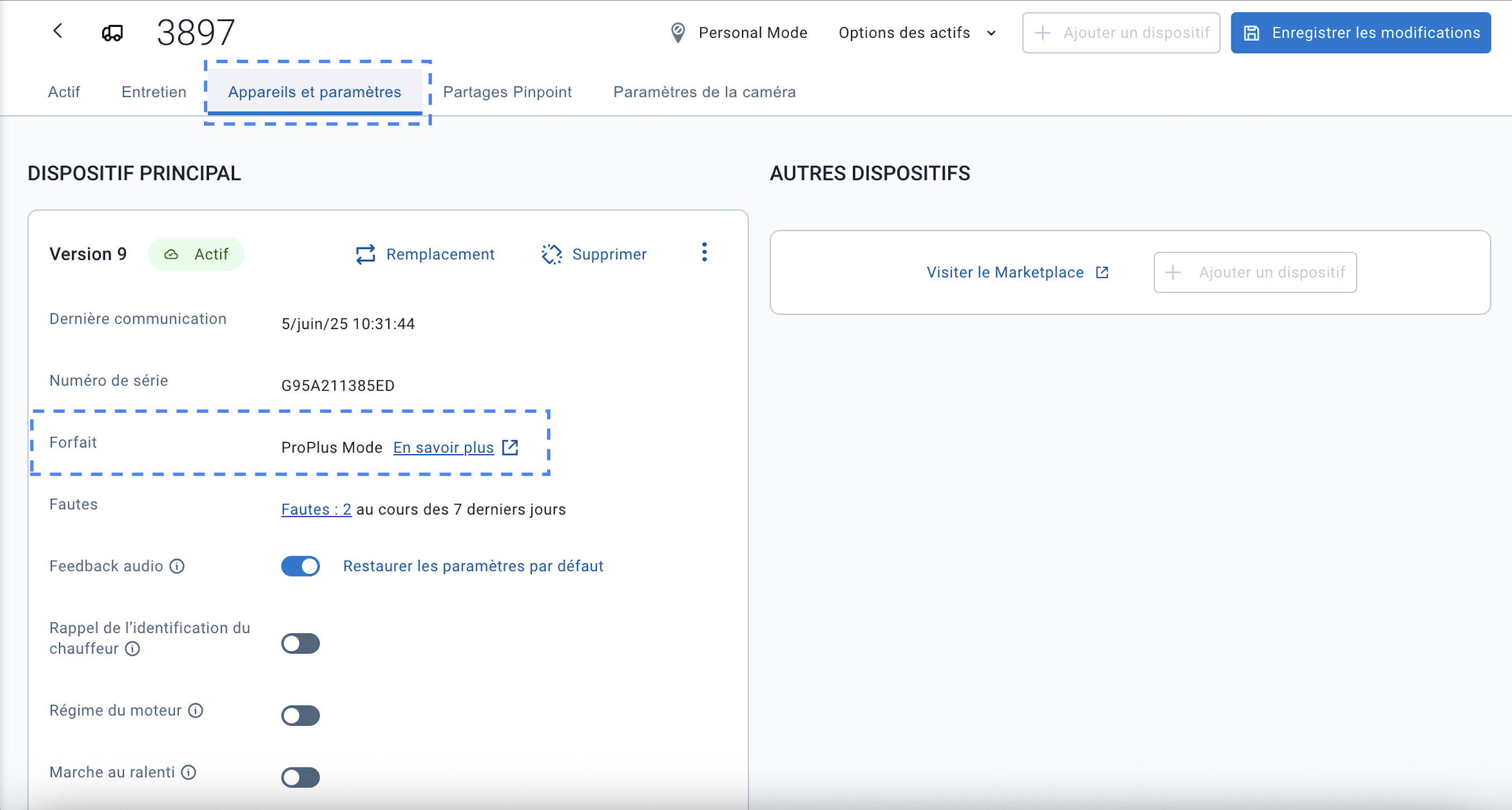This screenshot has width=1512, height=810.
Task: Click the date 5/juin/25 10:31:44
Action: (x=348, y=325)
